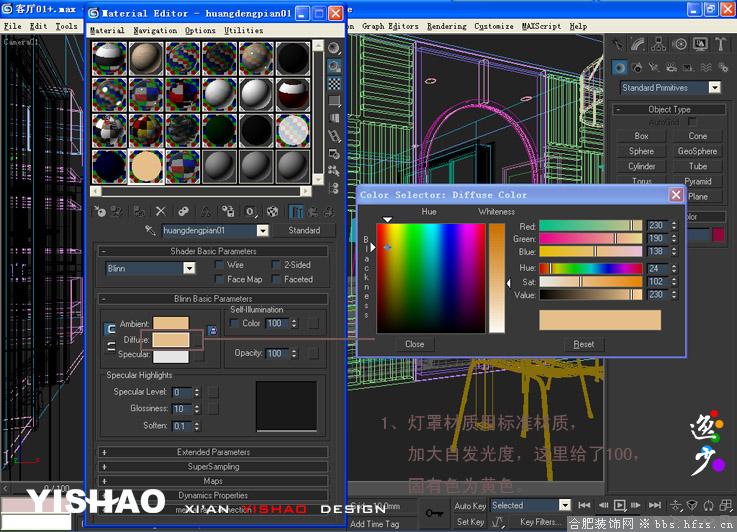
Task: Click the Specular color swatch
Action: coord(171,357)
